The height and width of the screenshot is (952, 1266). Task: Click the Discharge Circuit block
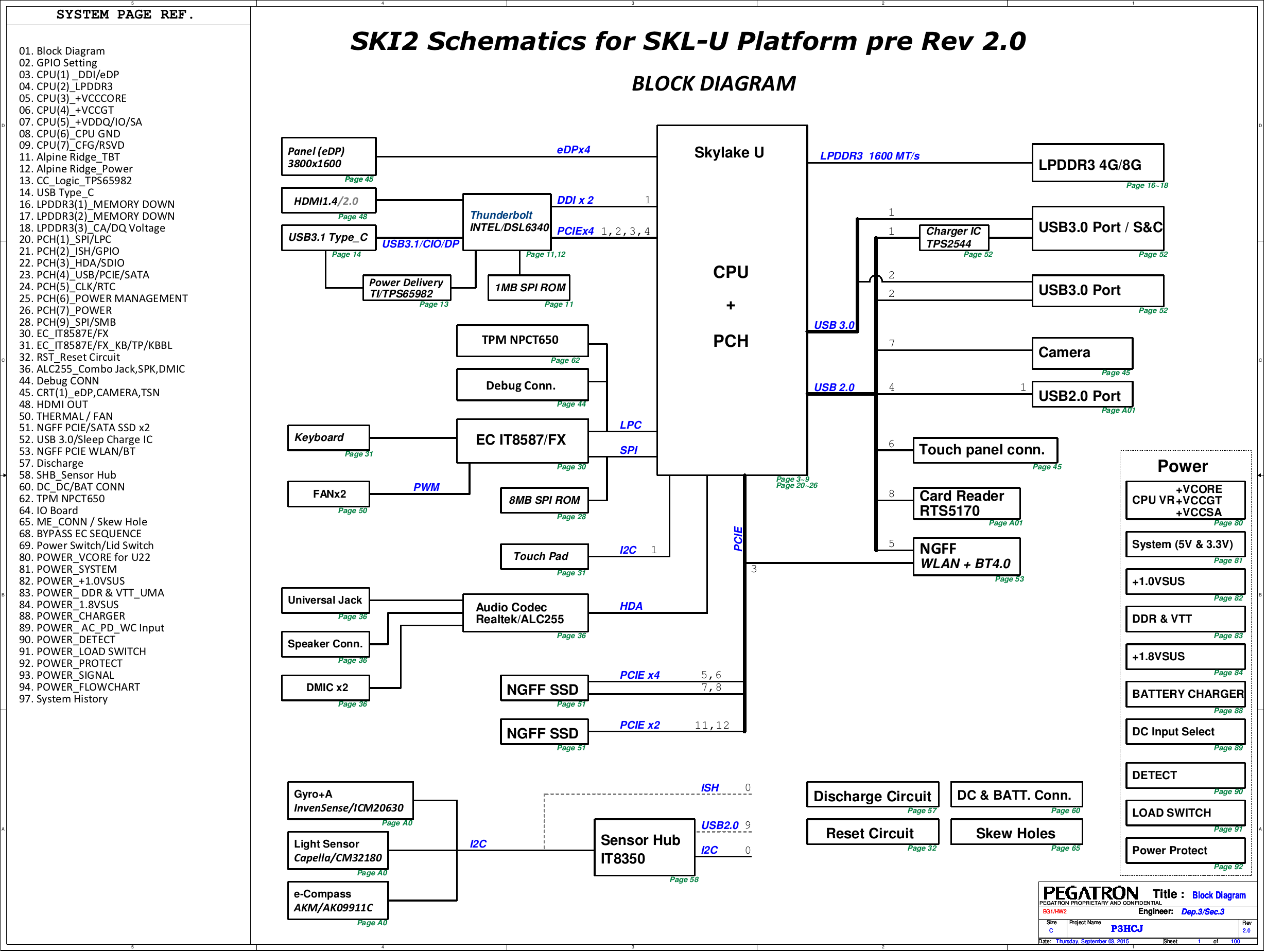pos(872,795)
